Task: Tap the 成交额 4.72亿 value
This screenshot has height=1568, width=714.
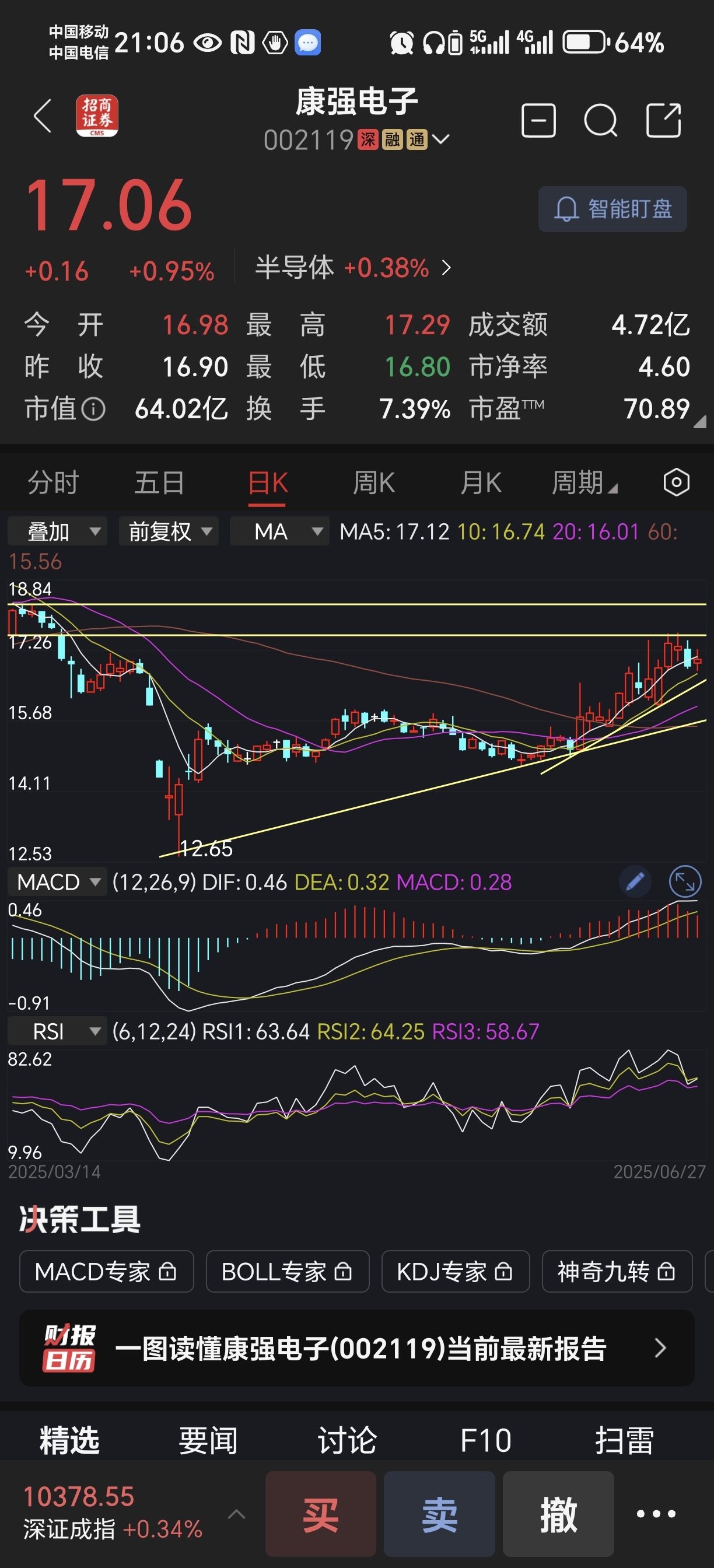Action: pyautogui.click(x=650, y=324)
